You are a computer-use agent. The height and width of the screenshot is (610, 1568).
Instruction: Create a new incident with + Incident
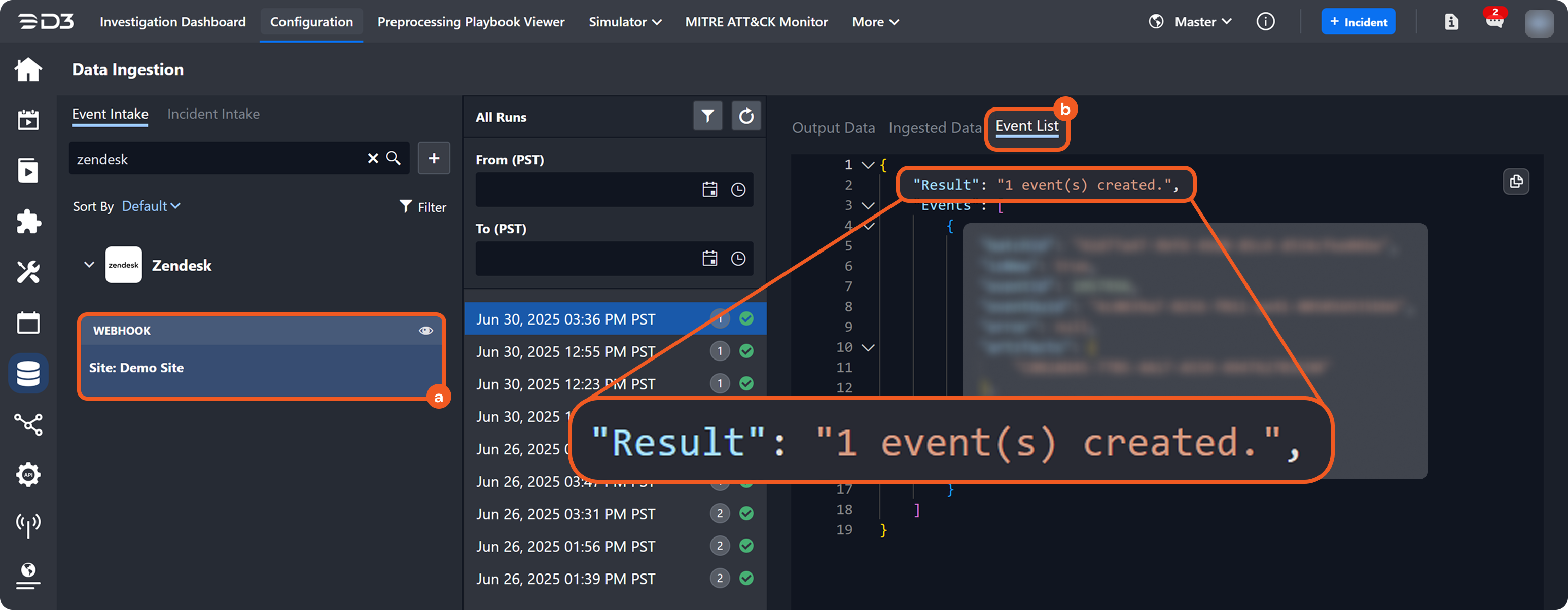point(1358,22)
